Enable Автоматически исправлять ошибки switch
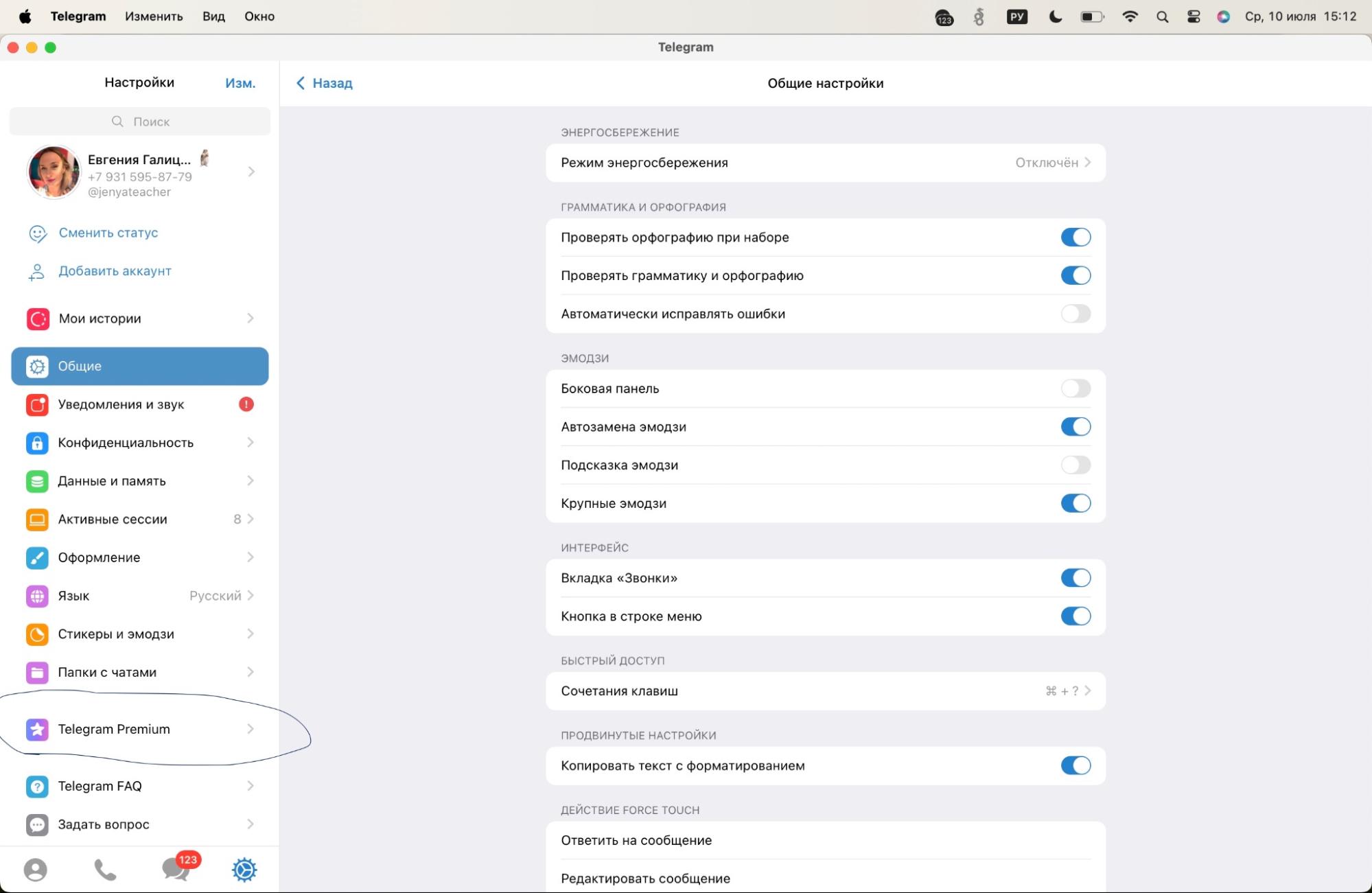1372x893 pixels. click(x=1075, y=314)
